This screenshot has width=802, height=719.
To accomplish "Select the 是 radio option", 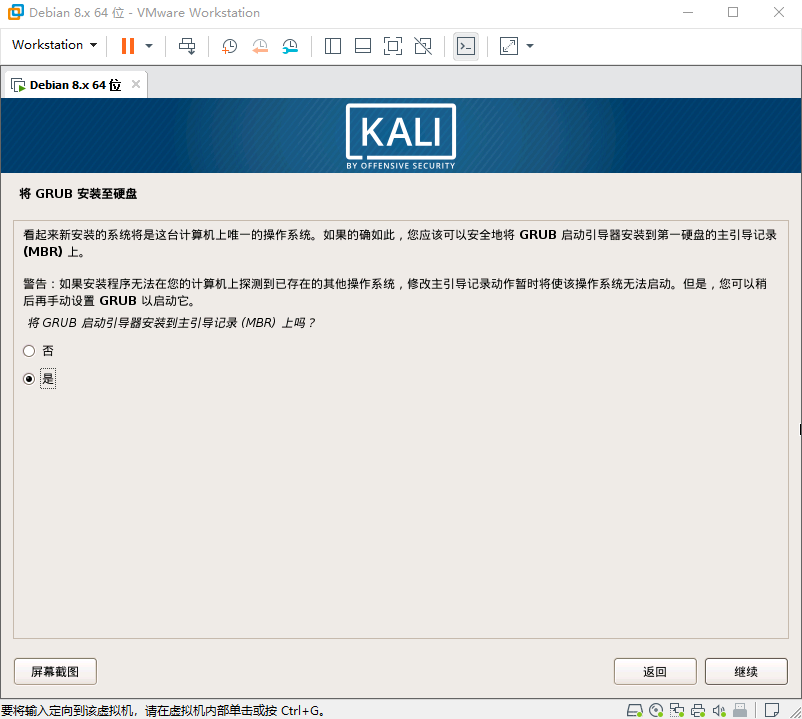I will tap(29, 379).
